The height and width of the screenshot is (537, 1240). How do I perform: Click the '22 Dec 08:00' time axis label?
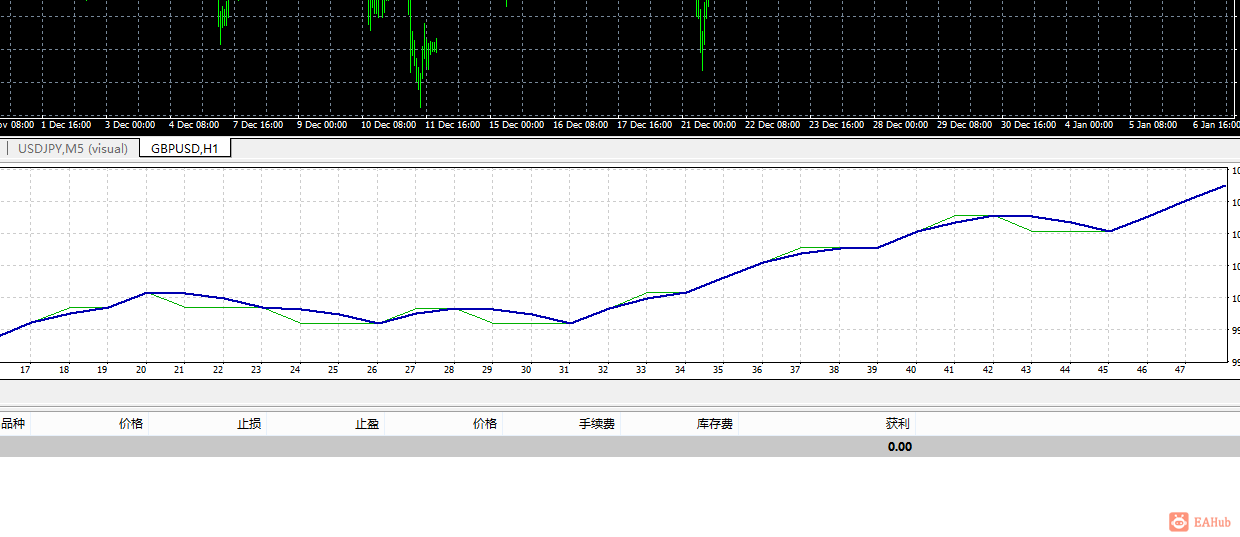pyautogui.click(x=773, y=125)
